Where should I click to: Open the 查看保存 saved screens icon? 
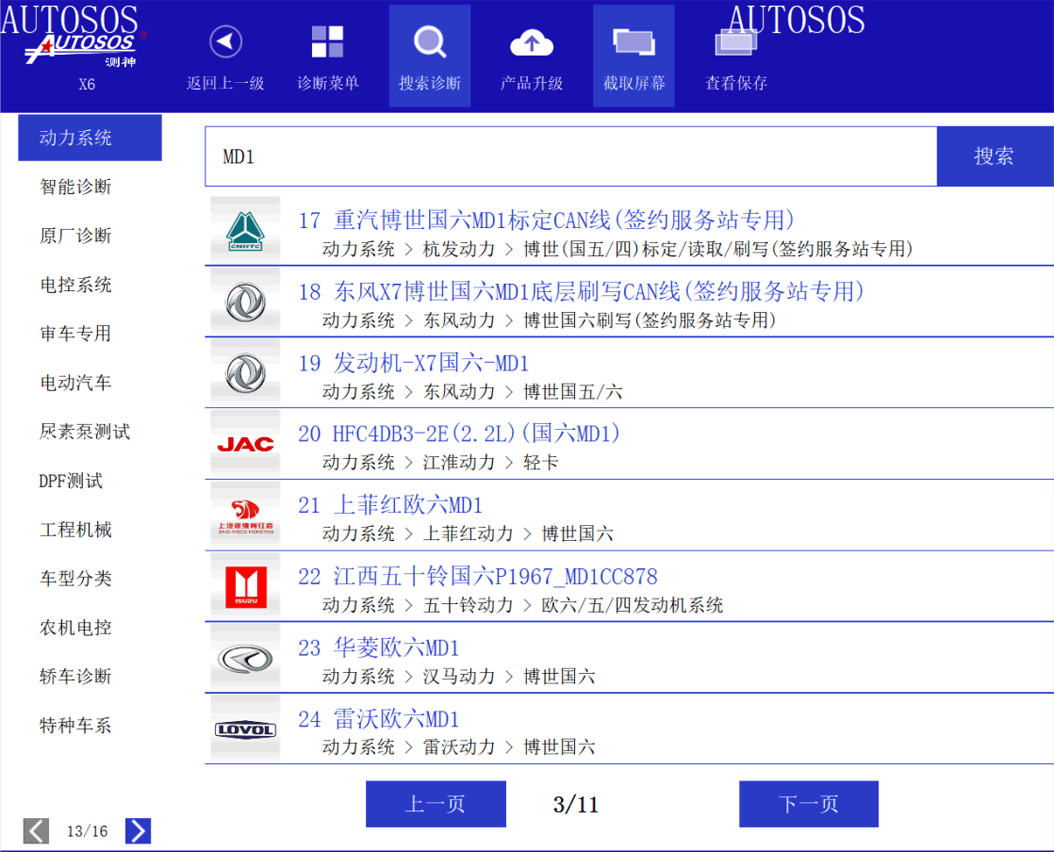click(736, 42)
